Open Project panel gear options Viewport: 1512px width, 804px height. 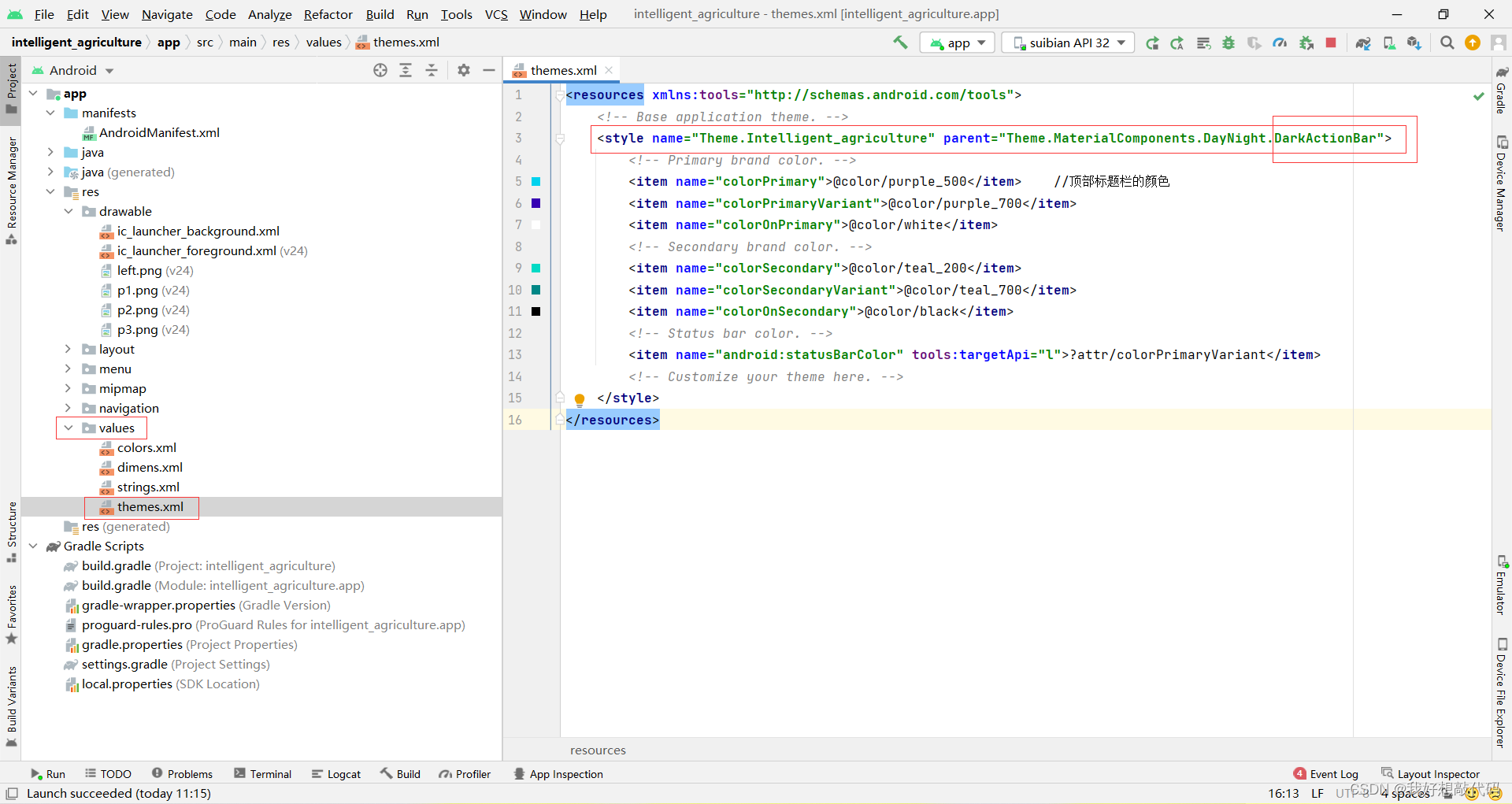tap(464, 70)
